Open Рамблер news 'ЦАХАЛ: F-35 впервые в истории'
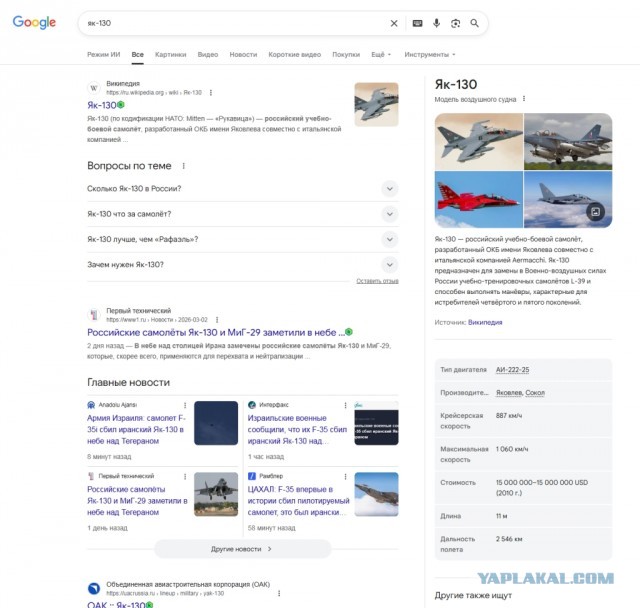 (x=298, y=500)
